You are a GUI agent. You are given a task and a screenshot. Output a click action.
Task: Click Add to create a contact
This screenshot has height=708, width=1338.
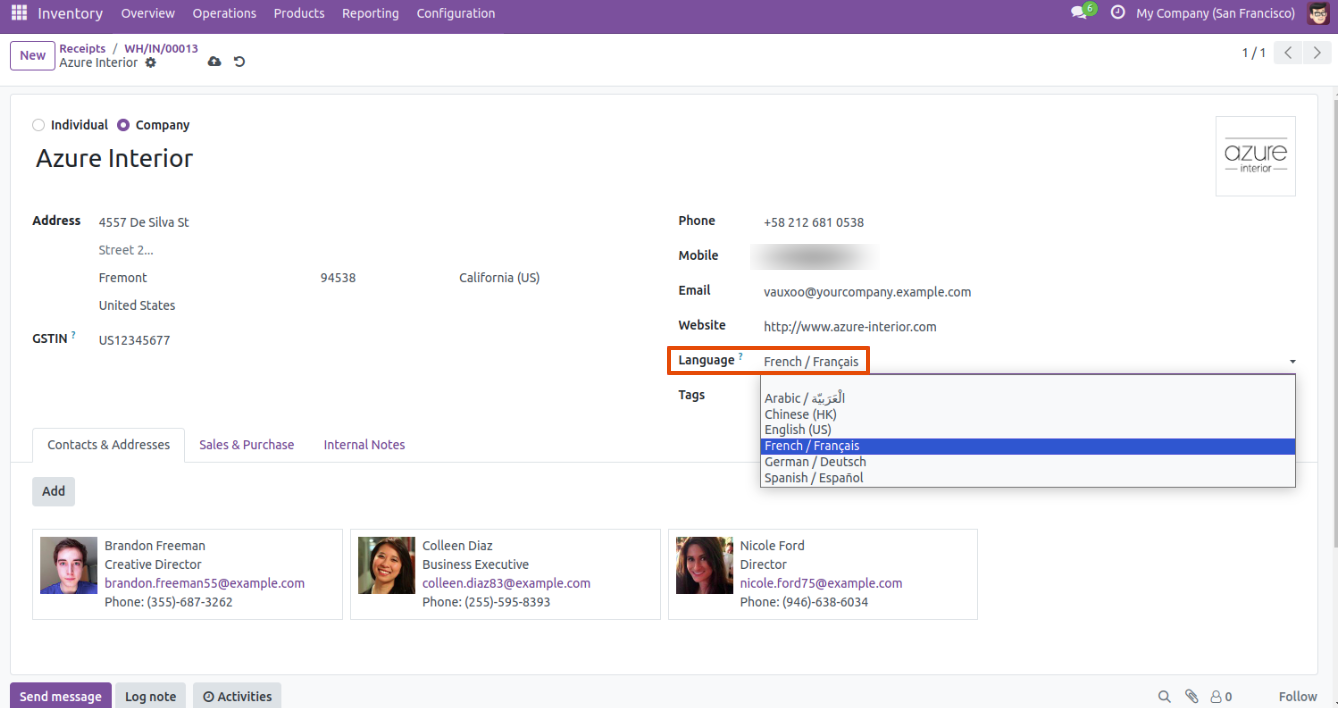click(54, 491)
